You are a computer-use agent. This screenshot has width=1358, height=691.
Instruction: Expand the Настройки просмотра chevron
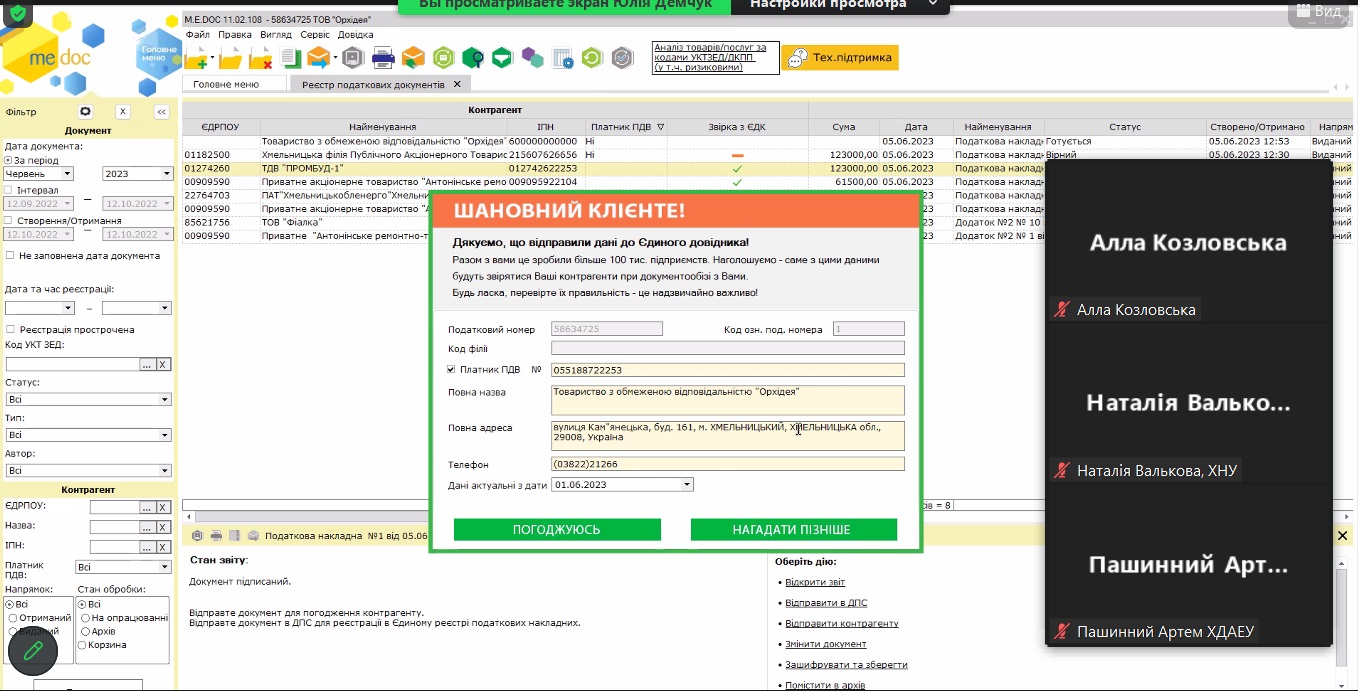click(933, 5)
